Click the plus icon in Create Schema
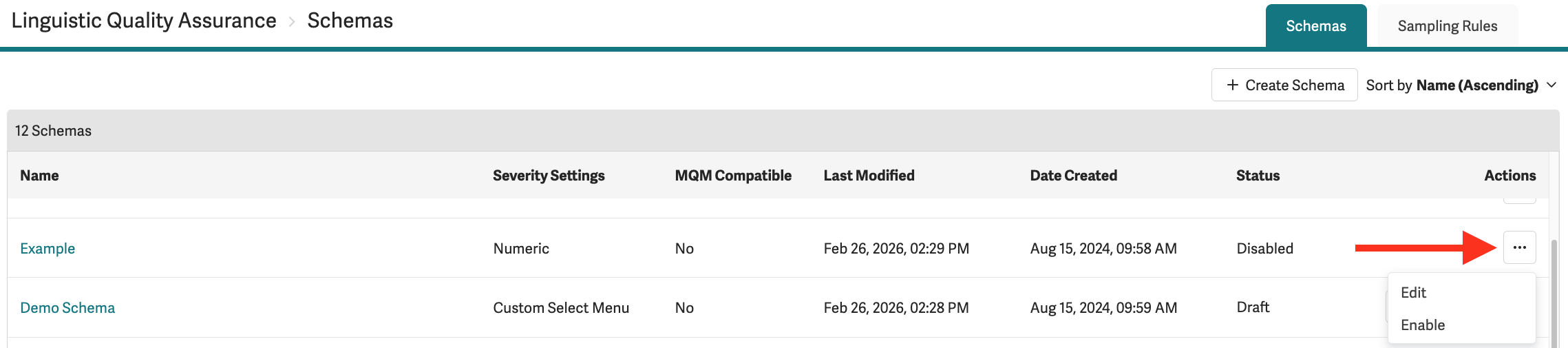This screenshot has width=1568, height=348. [x=1232, y=85]
